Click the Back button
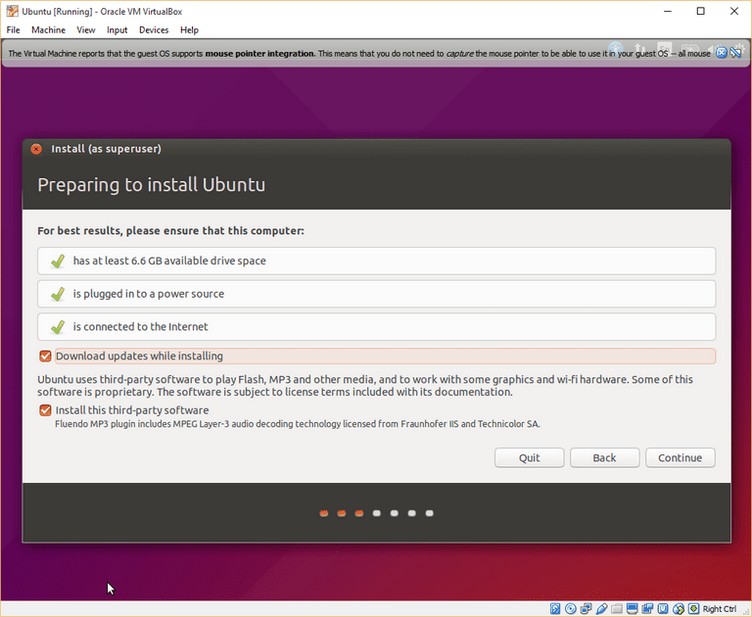This screenshot has height=617, width=752. [x=604, y=458]
